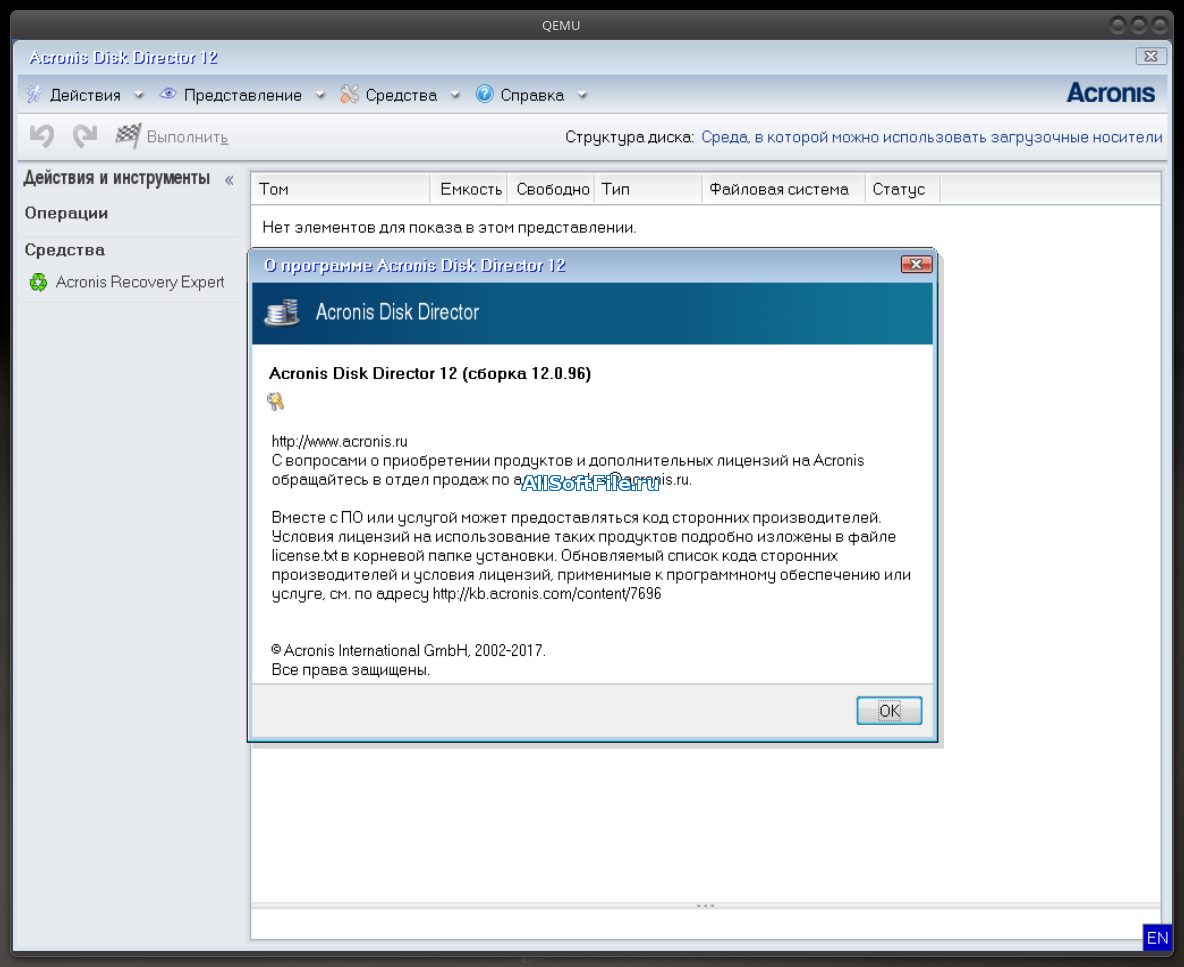Click the tools icon beside Средства
Image resolution: width=1184 pixels, height=967 pixels.
(x=349, y=94)
